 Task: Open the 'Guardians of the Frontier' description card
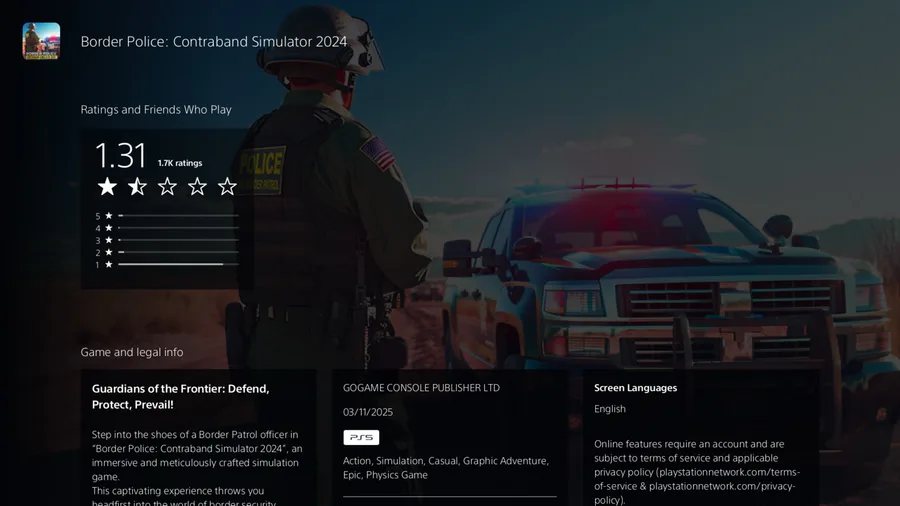[199, 438]
